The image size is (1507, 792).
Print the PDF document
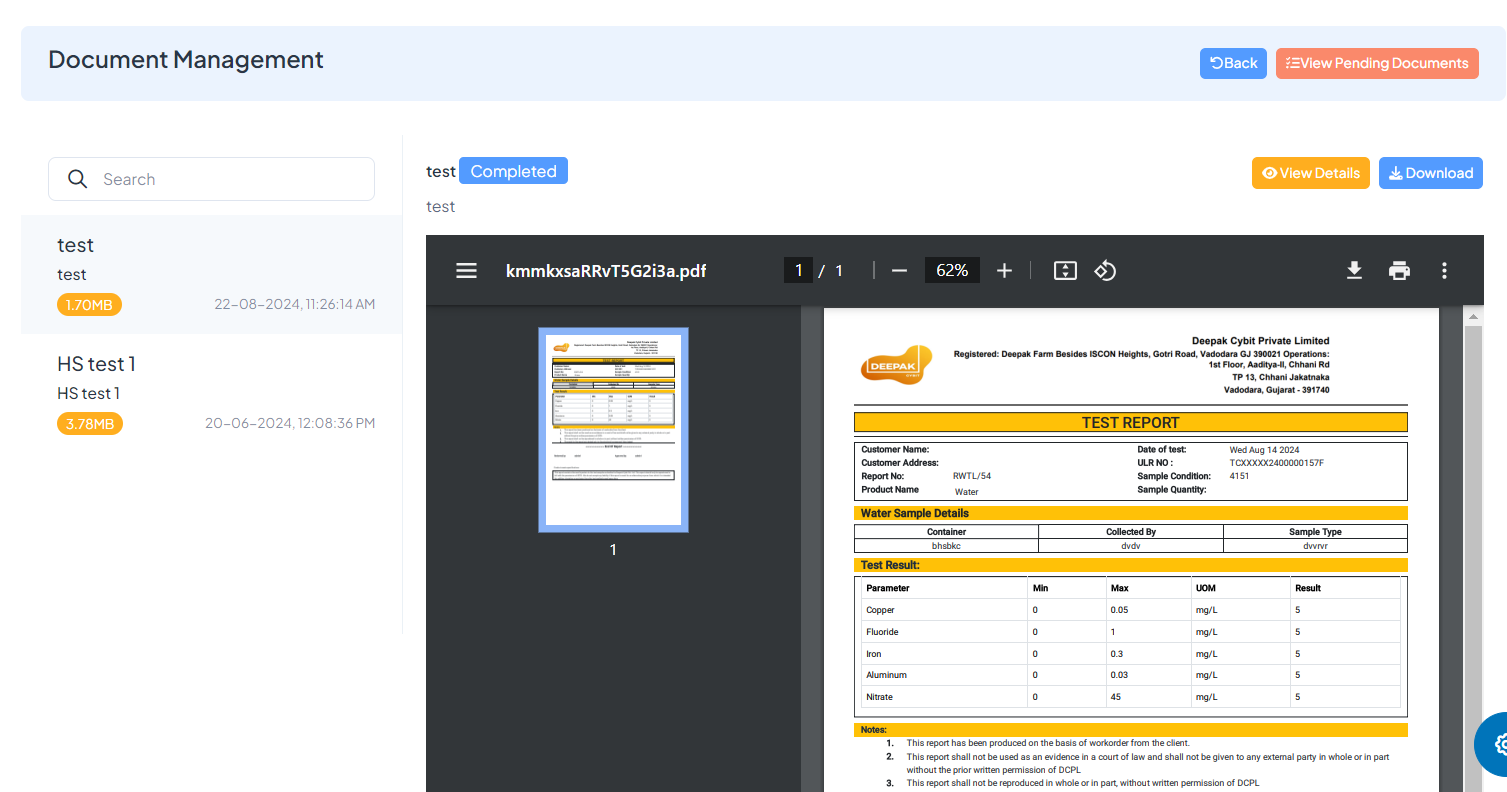click(x=1399, y=270)
